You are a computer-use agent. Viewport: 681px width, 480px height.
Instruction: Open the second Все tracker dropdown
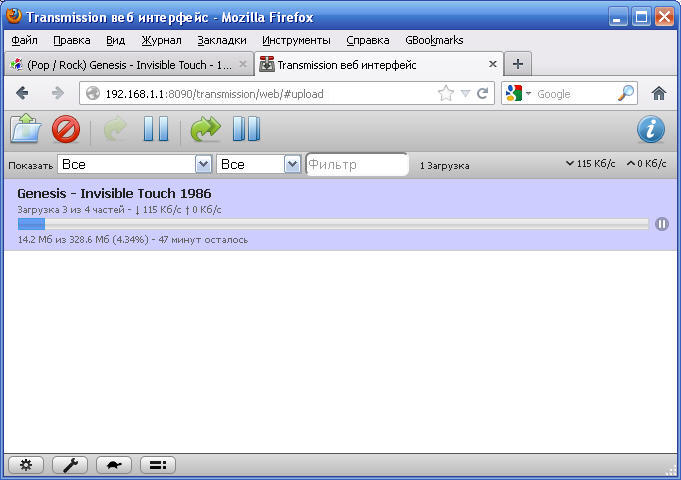258,165
